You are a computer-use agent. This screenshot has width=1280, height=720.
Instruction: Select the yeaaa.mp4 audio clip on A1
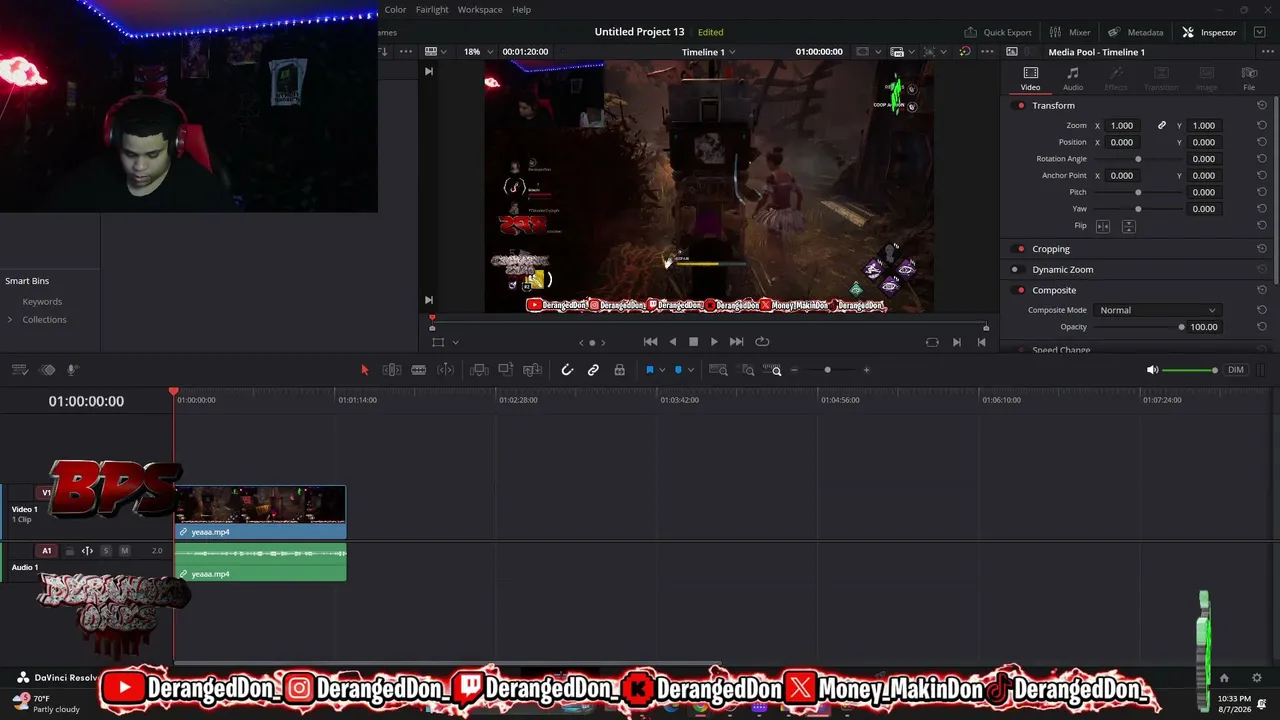click(260, 562)
